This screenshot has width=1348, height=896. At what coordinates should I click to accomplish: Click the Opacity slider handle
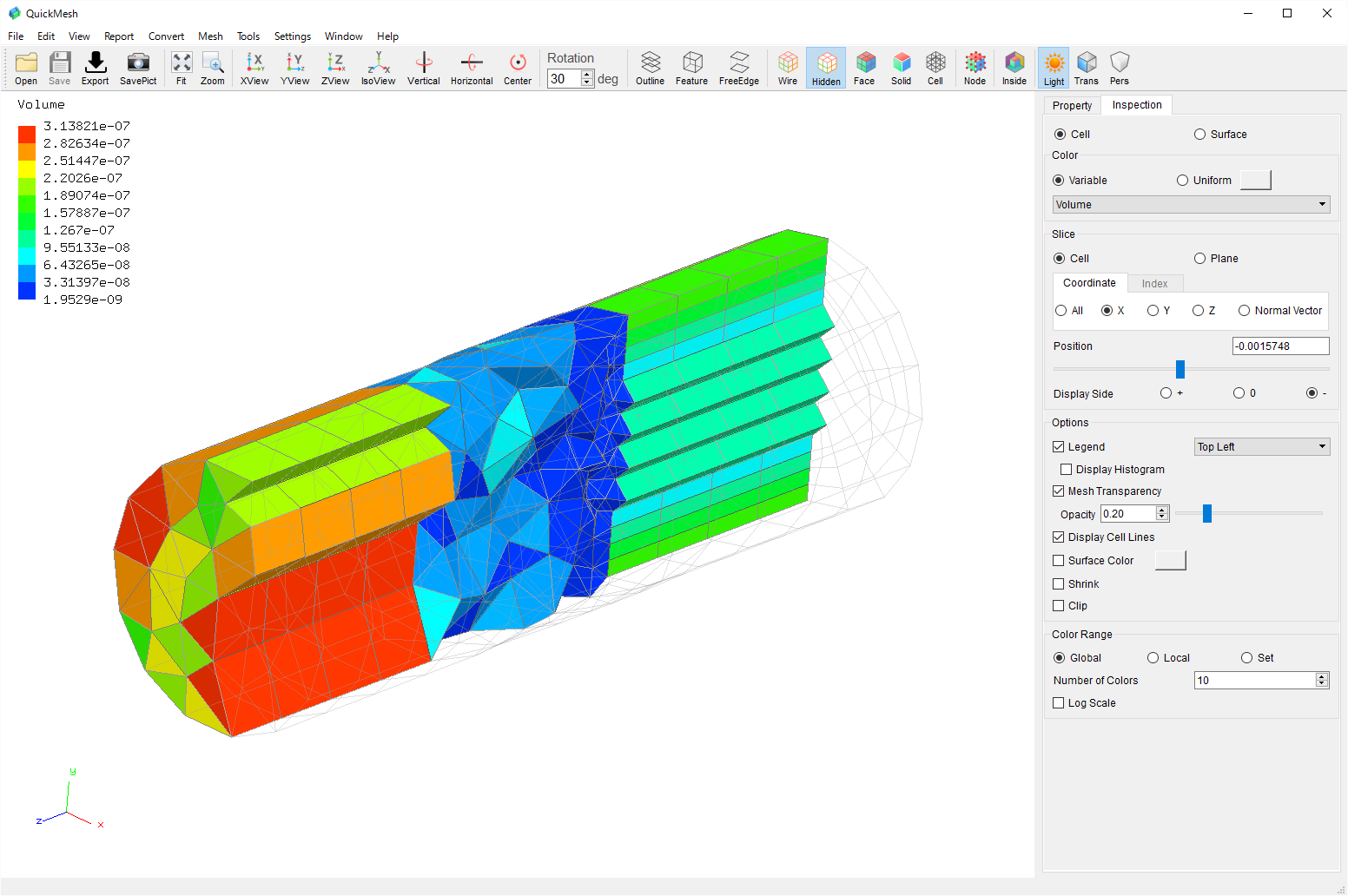[1207, 513]
